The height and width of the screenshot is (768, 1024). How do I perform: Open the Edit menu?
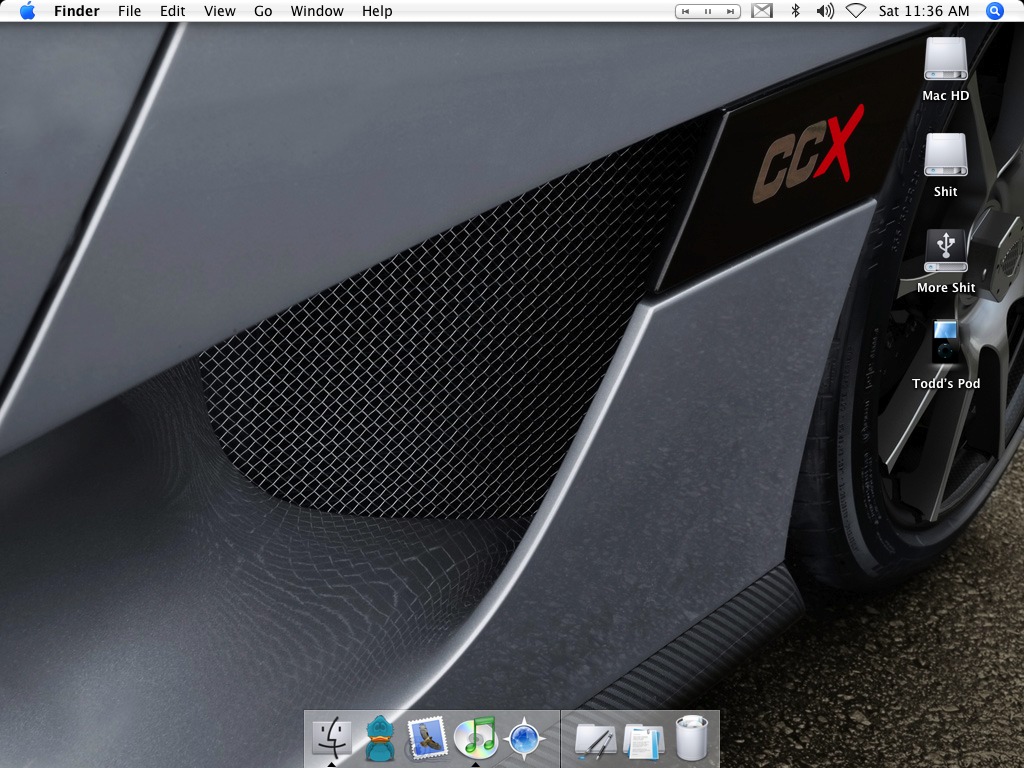click(x=172, y=11)
